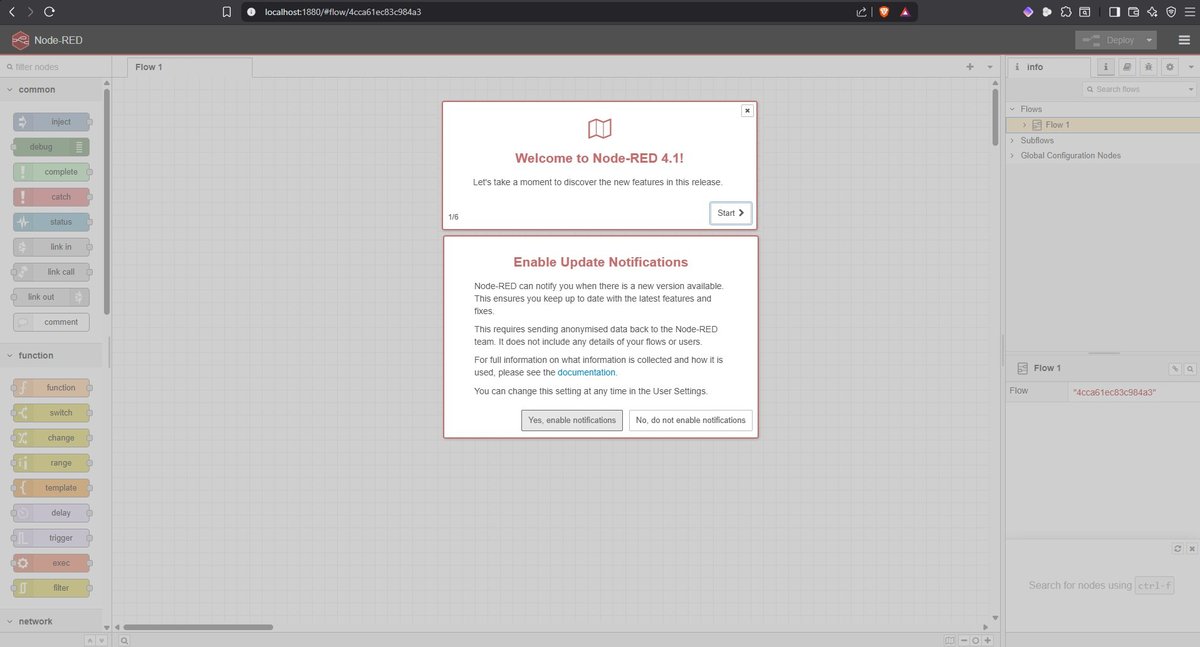The image size is (1200, 647).
Task: Select the exec node in palette
Action: coord(51,563)
